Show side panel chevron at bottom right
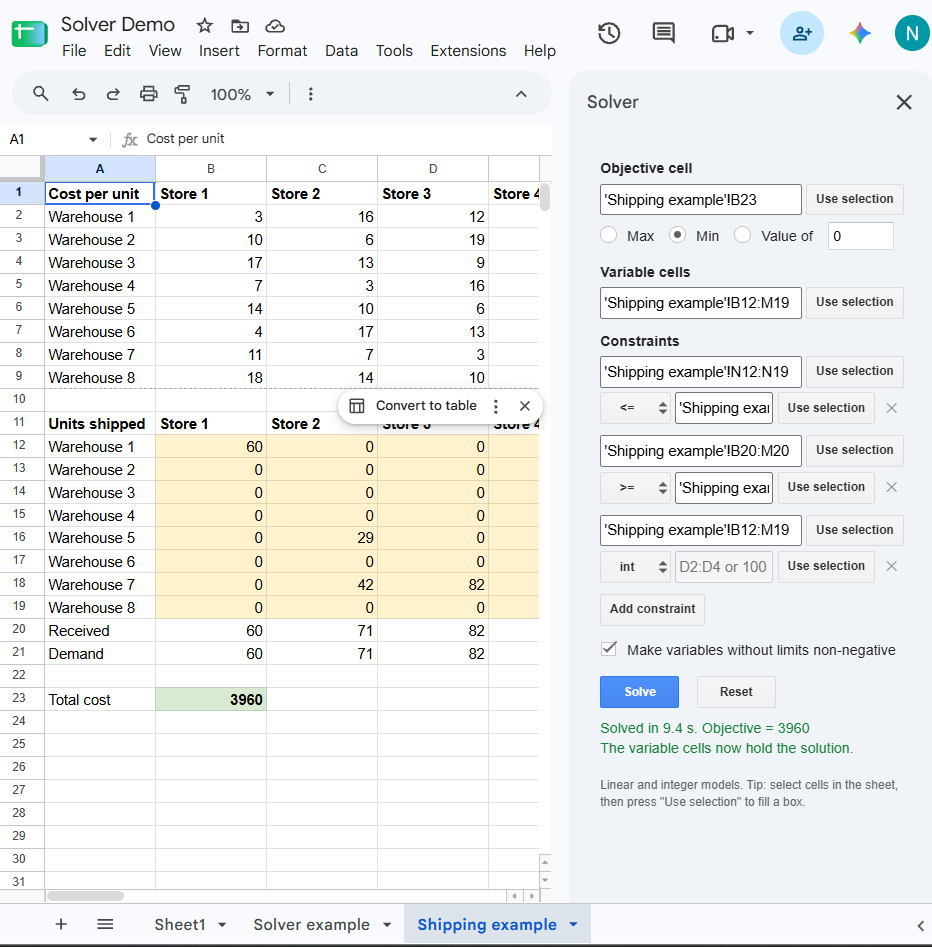This screenshot has width=932, height=947. [x=921, y=925]
